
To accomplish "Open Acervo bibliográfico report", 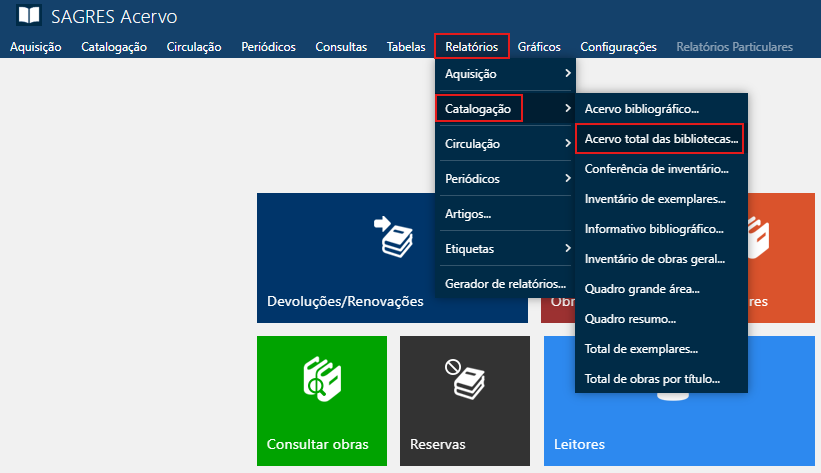I will tap(642, 109).
